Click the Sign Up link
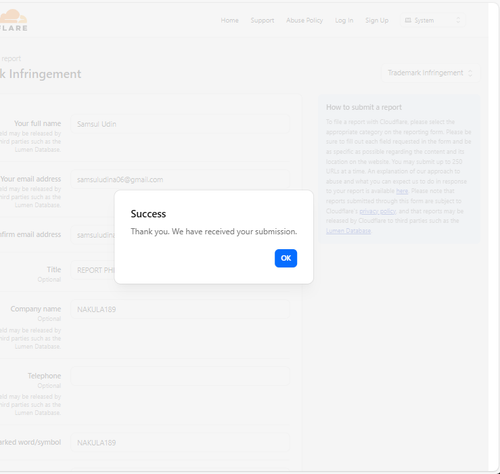The image size is (500, 474). (377, 20)
